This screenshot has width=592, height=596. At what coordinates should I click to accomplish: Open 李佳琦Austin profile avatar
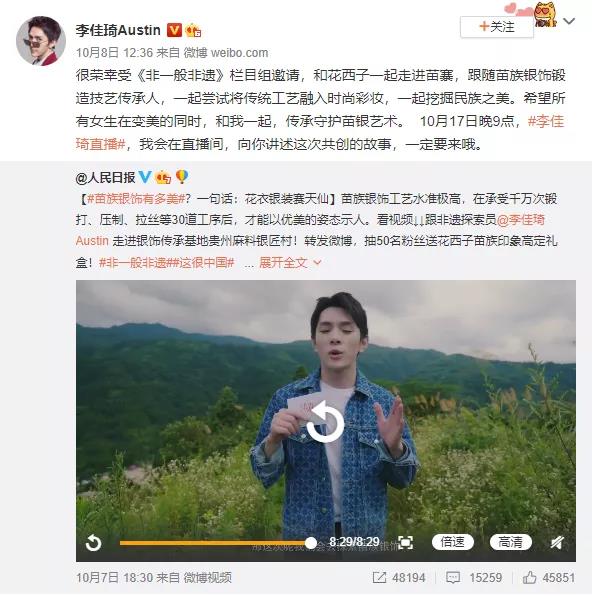pyautogui.click(x=40, y=40)
